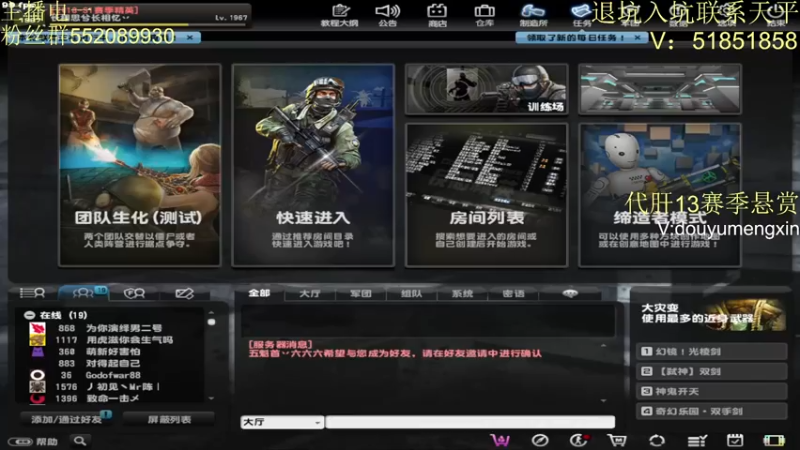Click the 帮助 help button

click(35, 441)
